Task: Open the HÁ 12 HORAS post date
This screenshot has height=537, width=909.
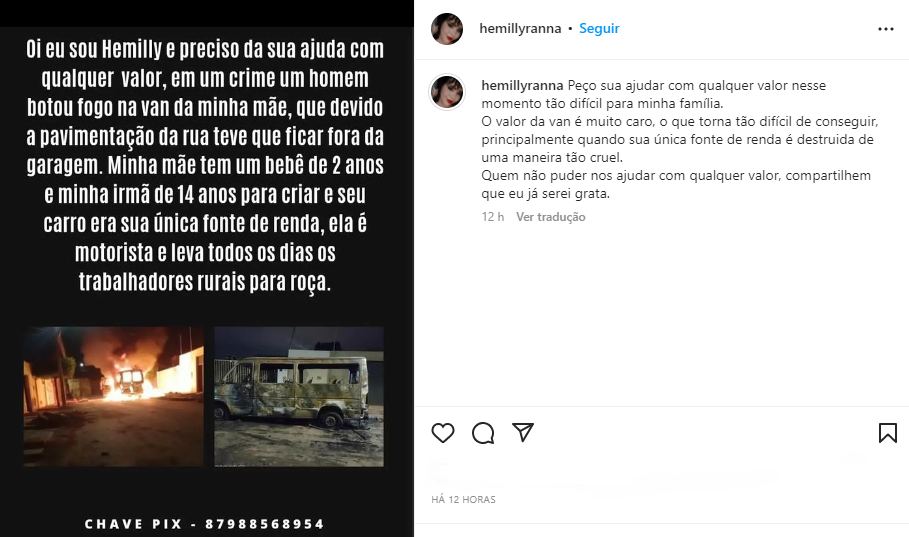Action: pyautogui.click(x=463, y=499)
